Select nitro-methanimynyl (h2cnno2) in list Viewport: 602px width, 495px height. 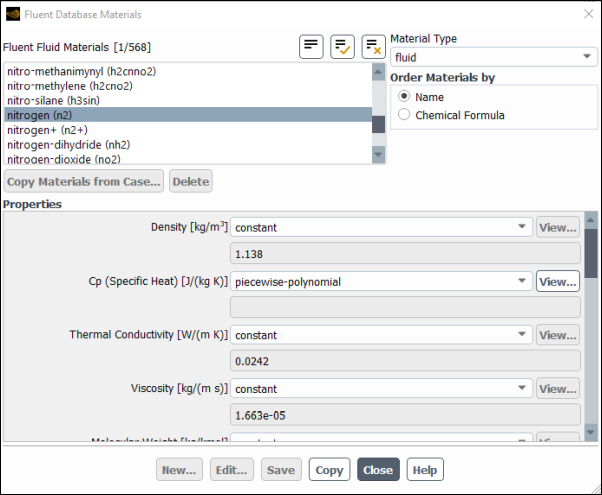188,71
